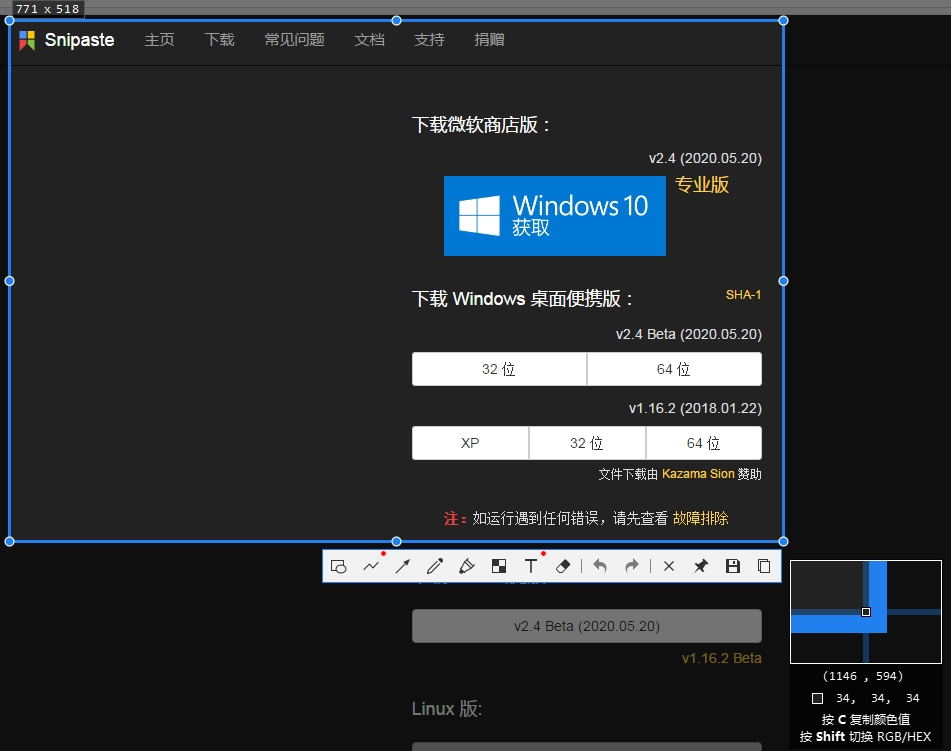This screenshot has height=751, width=951.
Task: Click the bottom-right selection resize handle
Action: (x=783, y=541)
